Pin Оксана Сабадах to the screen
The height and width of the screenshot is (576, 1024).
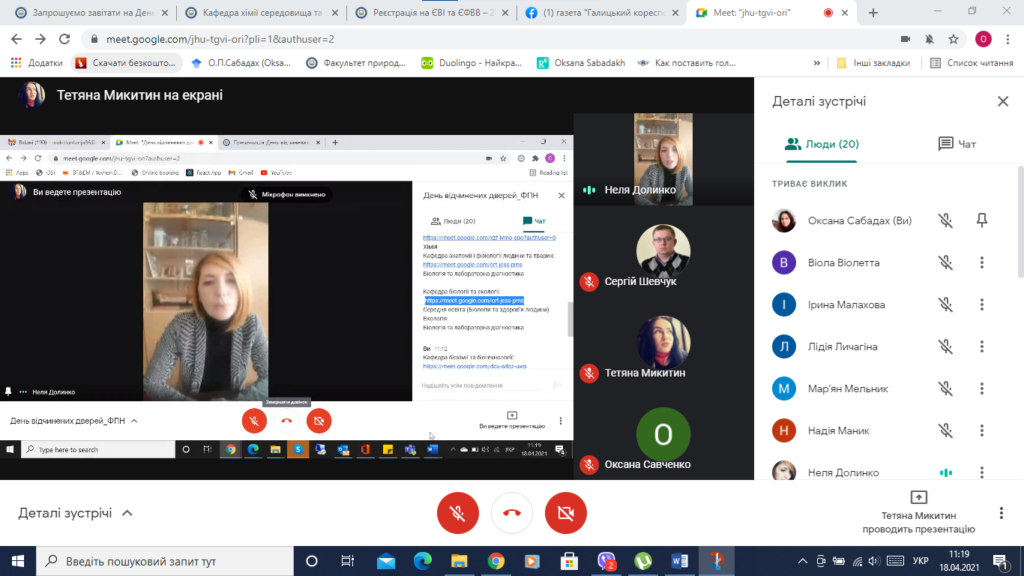point(982,221)
